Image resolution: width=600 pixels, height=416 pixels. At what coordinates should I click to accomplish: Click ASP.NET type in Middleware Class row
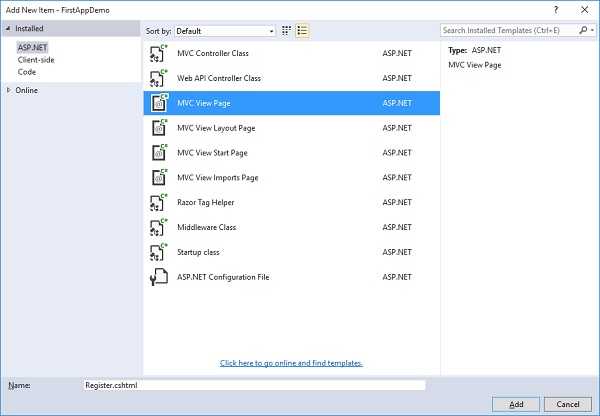[x=397, y=227]
